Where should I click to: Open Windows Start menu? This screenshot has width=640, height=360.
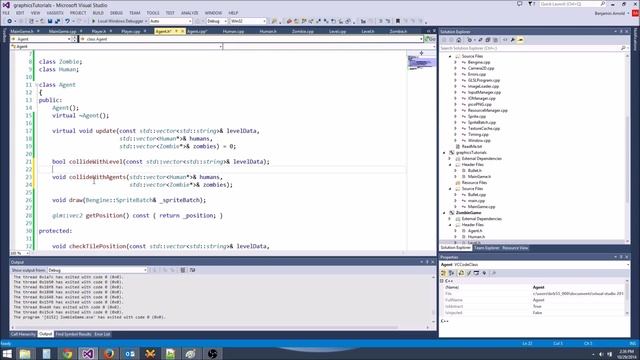(x=7, y=353)
